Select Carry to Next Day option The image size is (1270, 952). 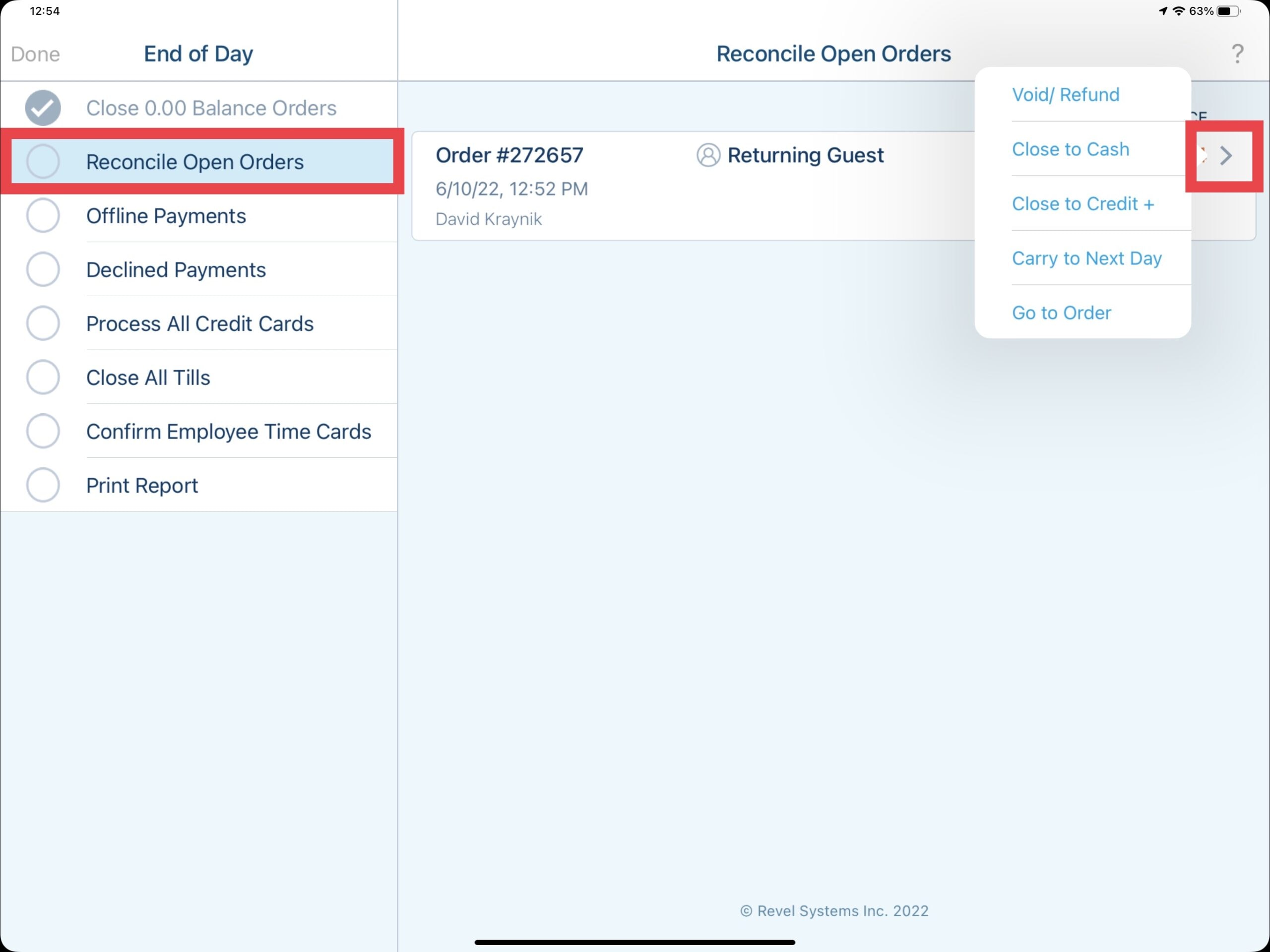(x=1086, y=257)
